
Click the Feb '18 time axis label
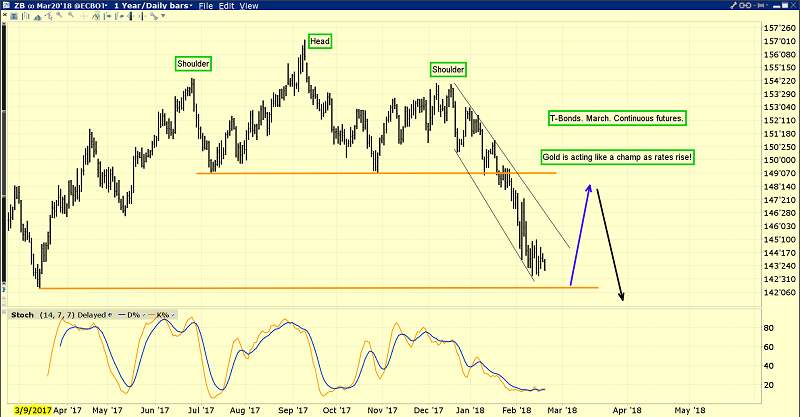[516, 410]
